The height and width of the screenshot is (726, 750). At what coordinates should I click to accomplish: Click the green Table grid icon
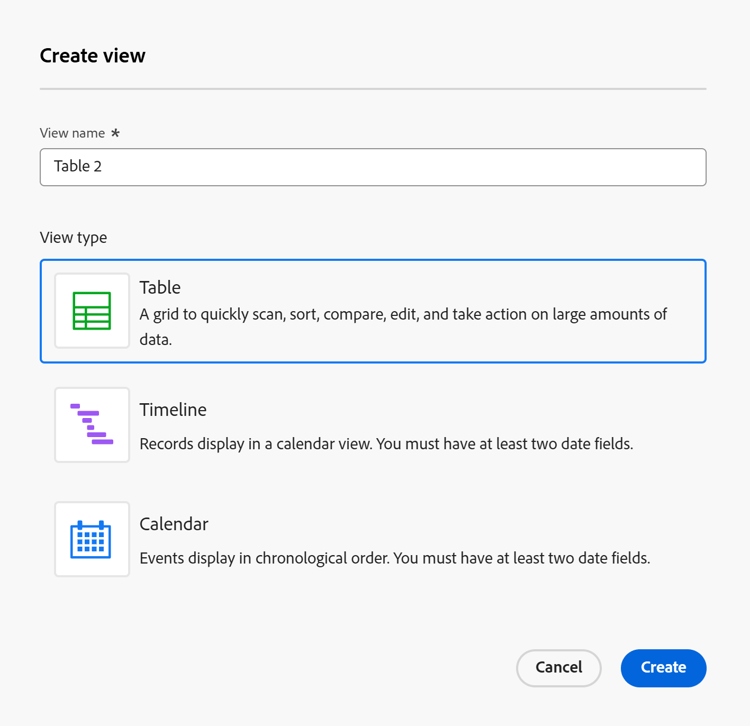coord(92,311)
